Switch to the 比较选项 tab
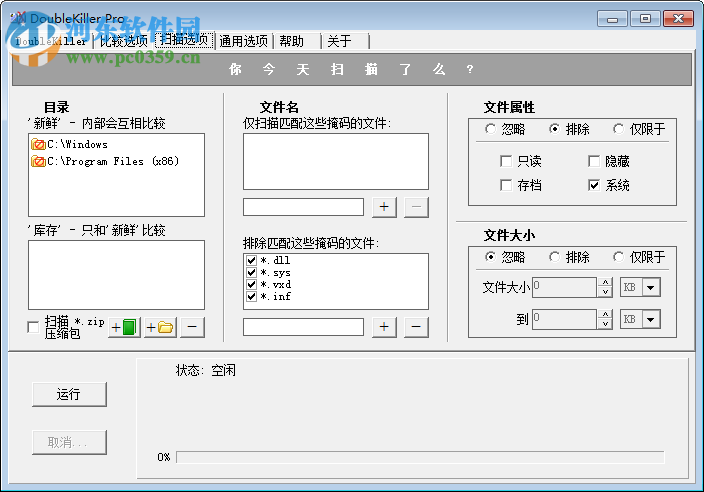704x492 pixels. (x=123, y=41)
